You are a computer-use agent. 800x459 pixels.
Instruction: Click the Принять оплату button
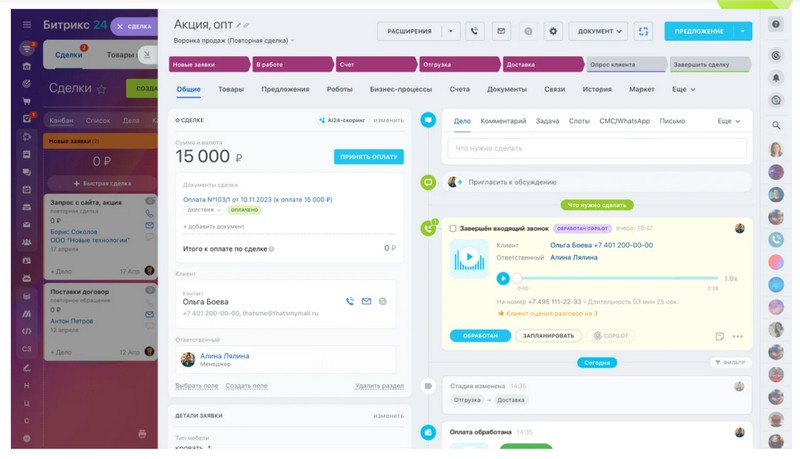[369, 157]
